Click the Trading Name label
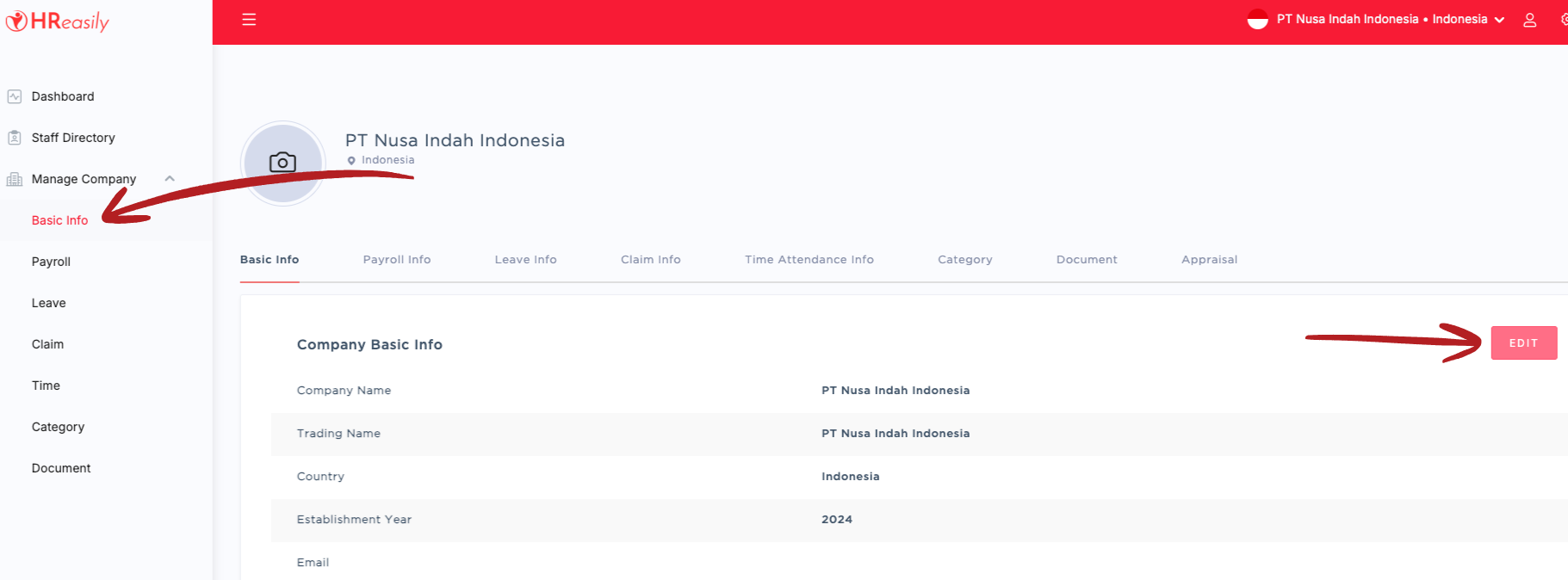This screenshot has width=1568, height=580. pos(338,434)
